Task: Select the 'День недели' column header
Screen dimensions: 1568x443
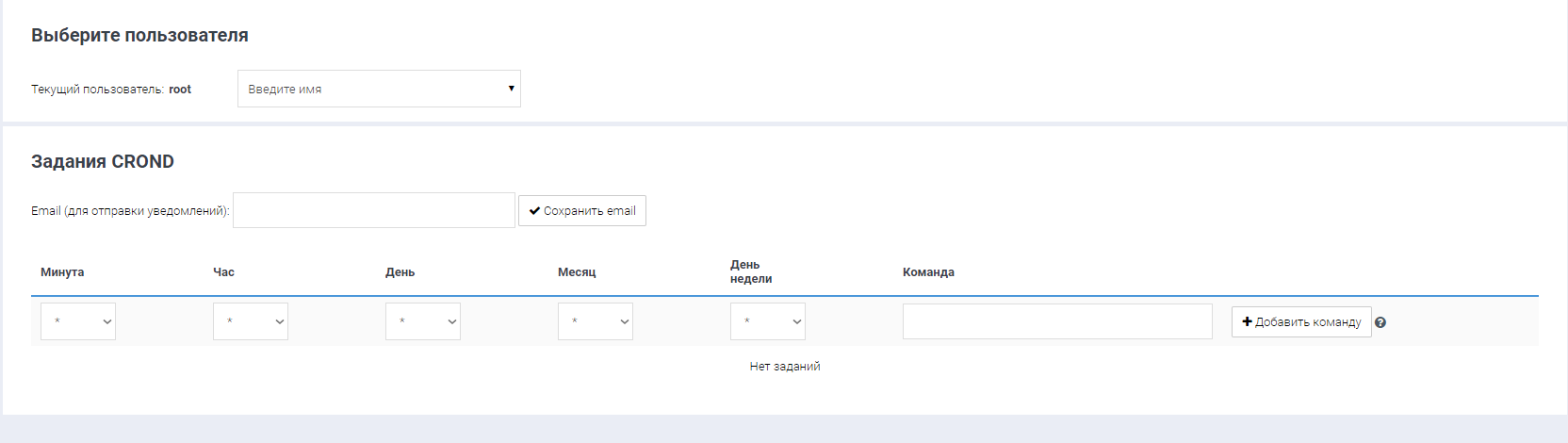Action: pyautogui.click(x=751, y=271)
